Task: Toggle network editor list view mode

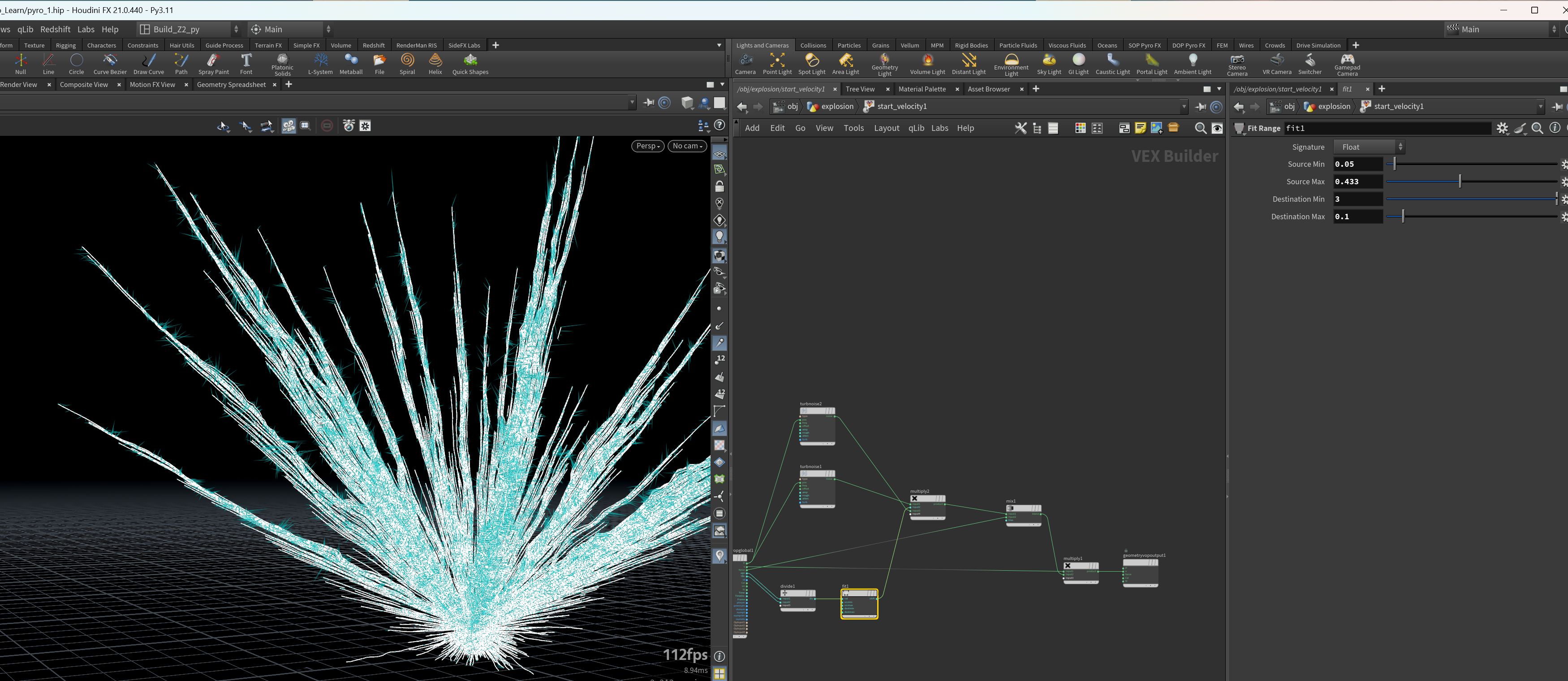Action: 1053,128
